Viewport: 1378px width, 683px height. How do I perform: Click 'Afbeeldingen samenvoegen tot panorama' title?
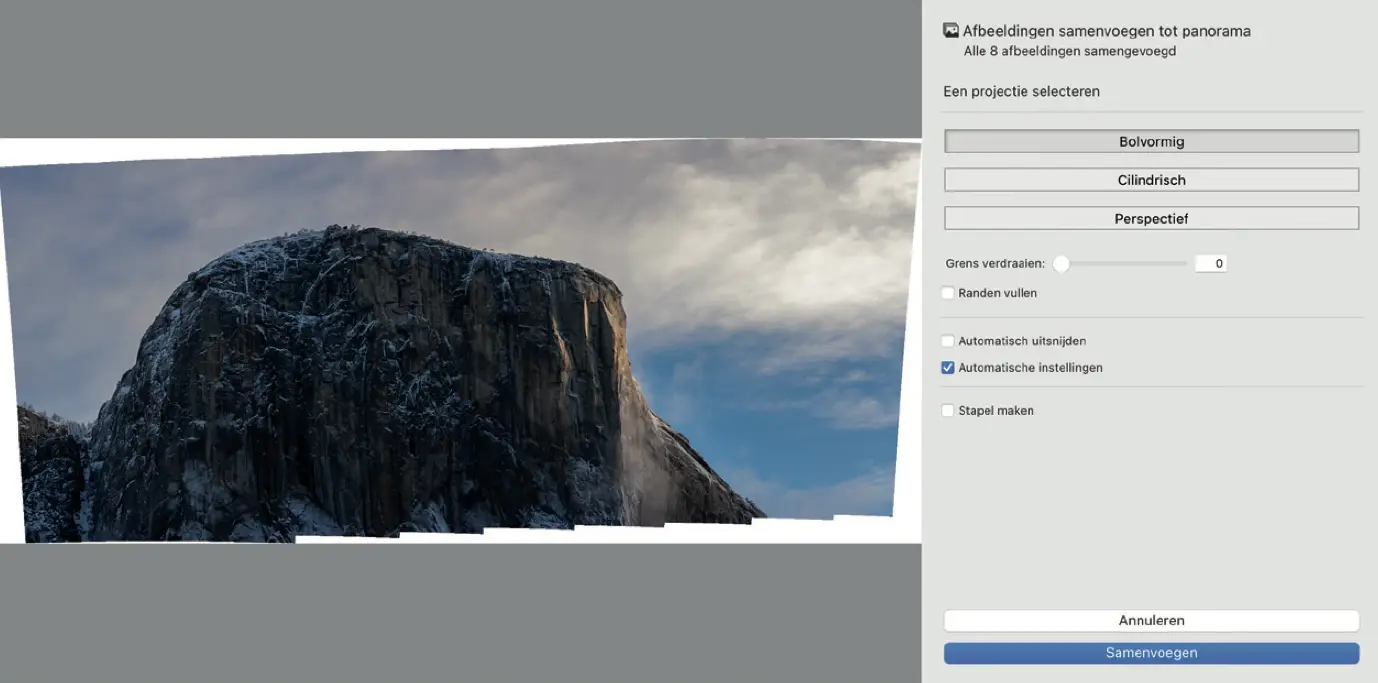tap(1106, 31)
